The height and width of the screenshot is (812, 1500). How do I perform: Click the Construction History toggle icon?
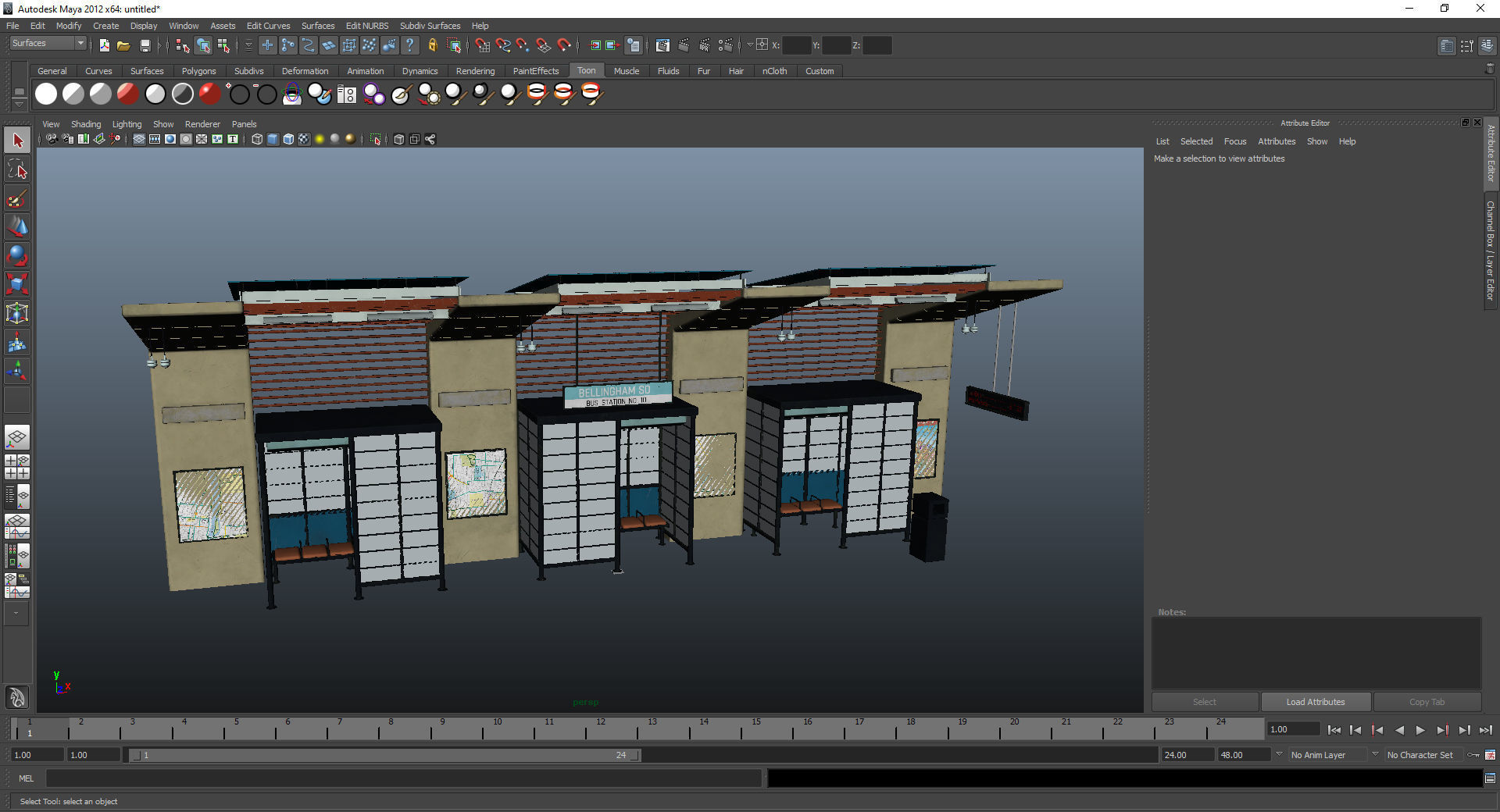(634, 45)
